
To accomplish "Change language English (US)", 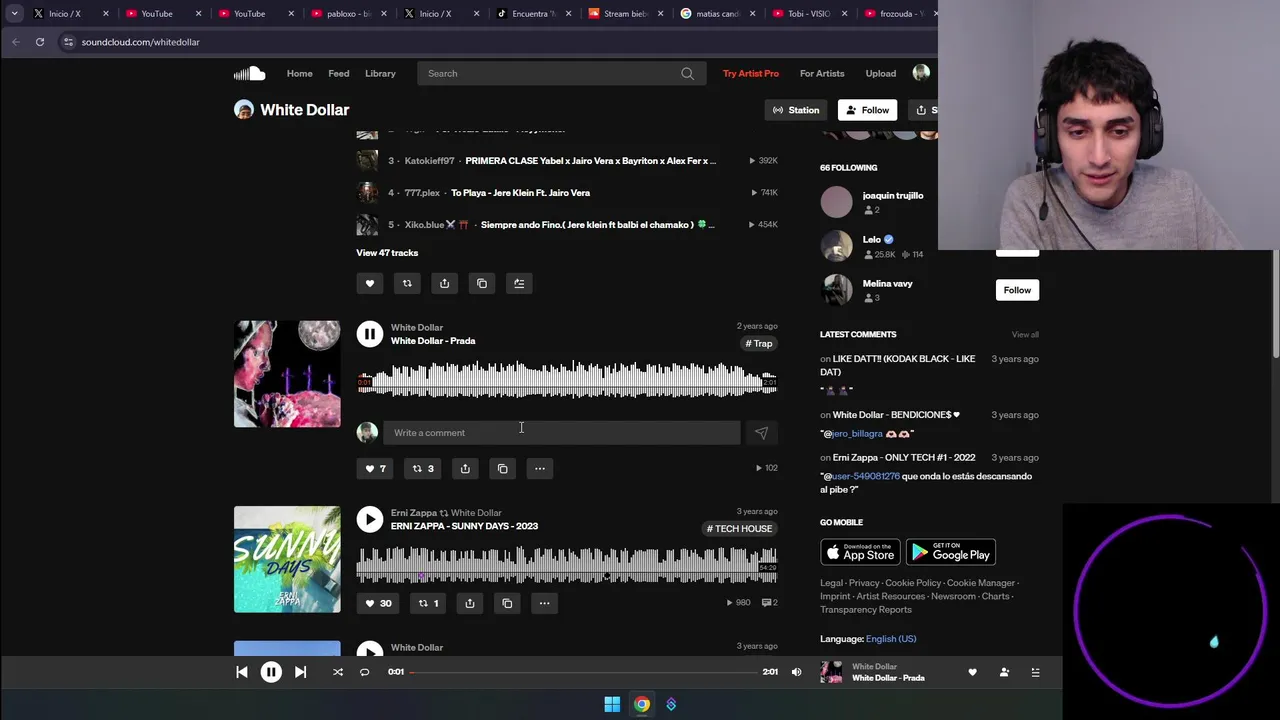I will (x=891, y=639).
